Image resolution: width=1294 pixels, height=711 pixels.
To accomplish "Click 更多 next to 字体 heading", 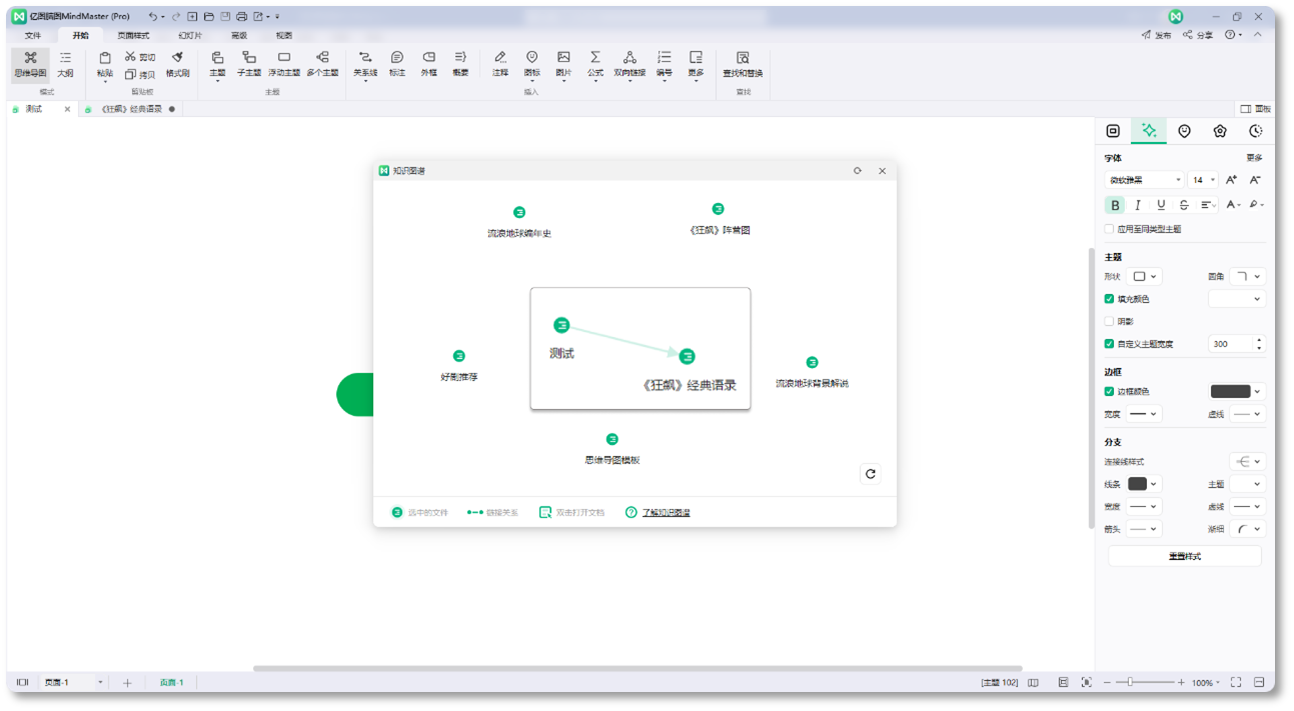I will click(1254, 158).
